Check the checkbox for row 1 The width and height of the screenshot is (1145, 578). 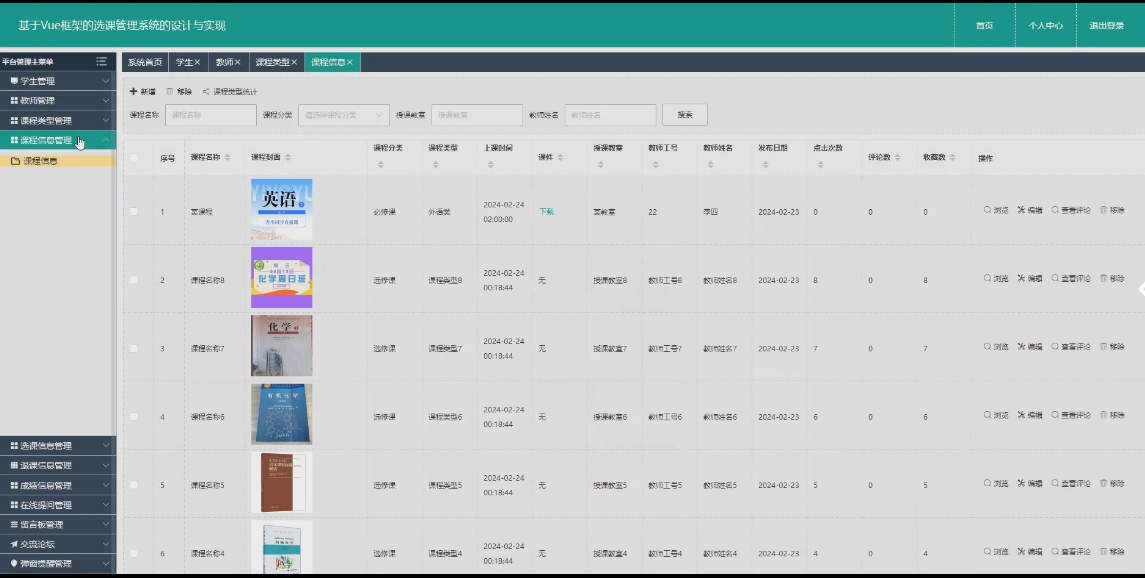134,212
